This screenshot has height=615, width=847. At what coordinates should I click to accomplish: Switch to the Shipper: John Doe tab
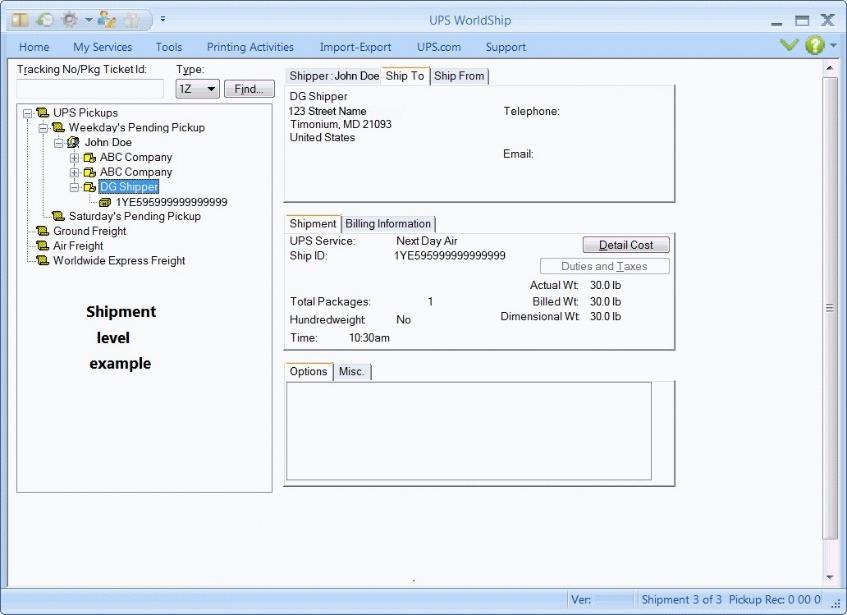(x=334, y=76)
